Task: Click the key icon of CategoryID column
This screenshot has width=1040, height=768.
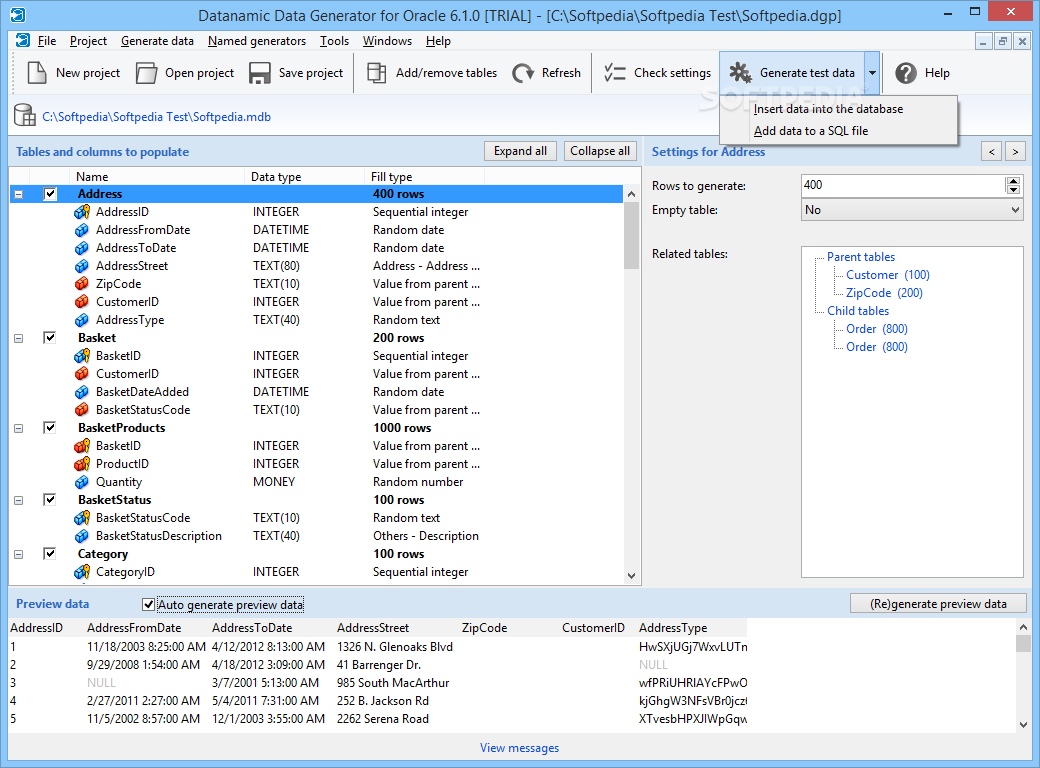Action: coord(82,572)
